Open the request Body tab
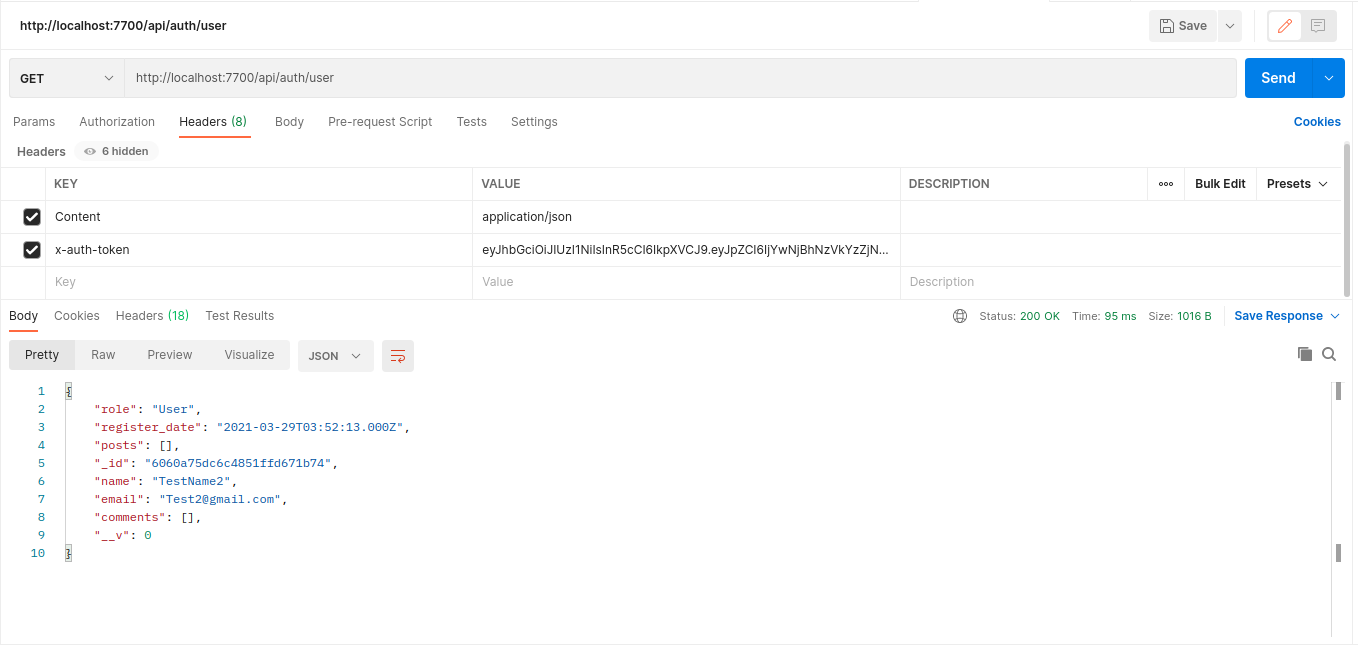The image size is (1358, 648). [289, 122]
